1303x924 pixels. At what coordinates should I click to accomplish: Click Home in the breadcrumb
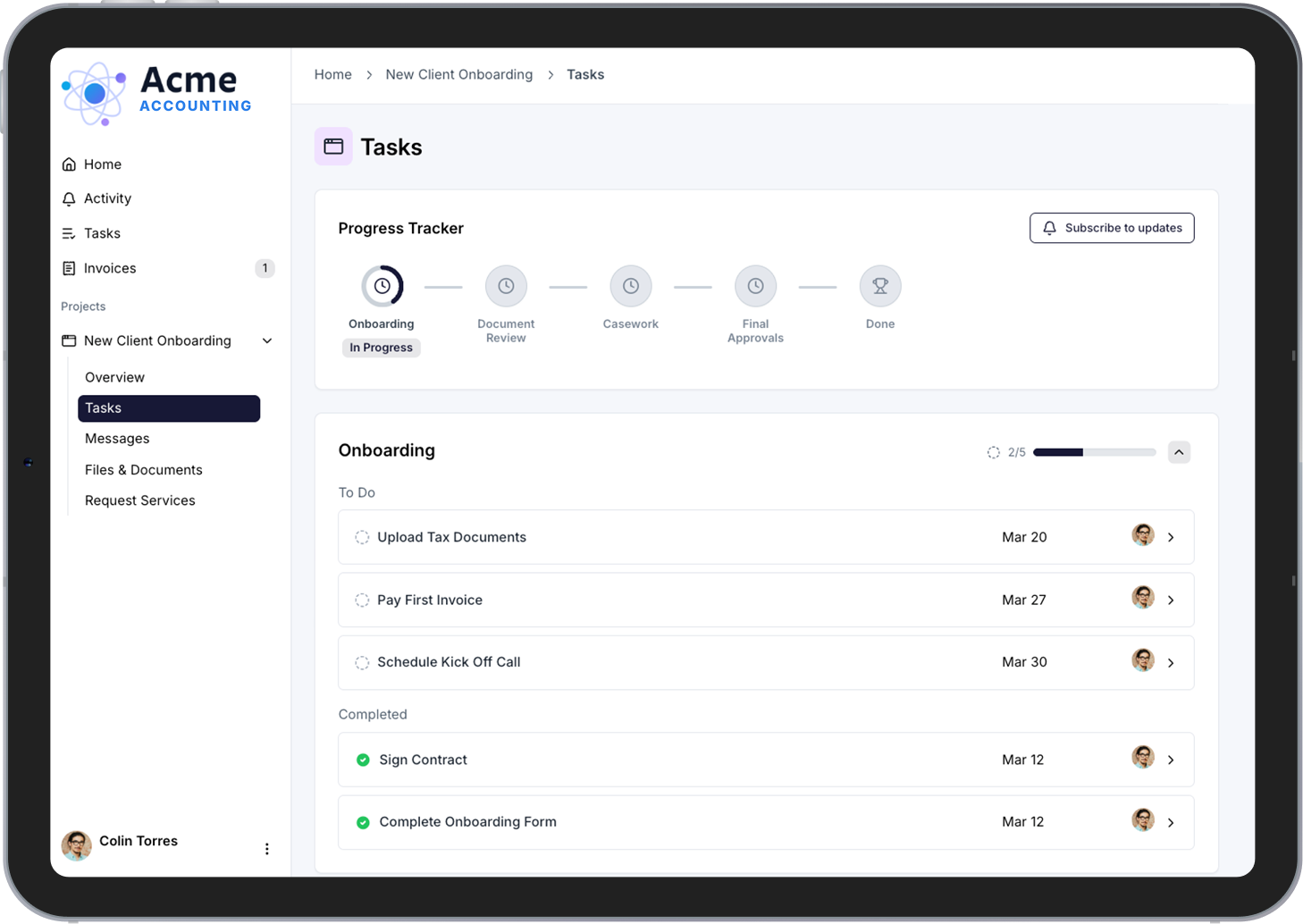(333, 74)
